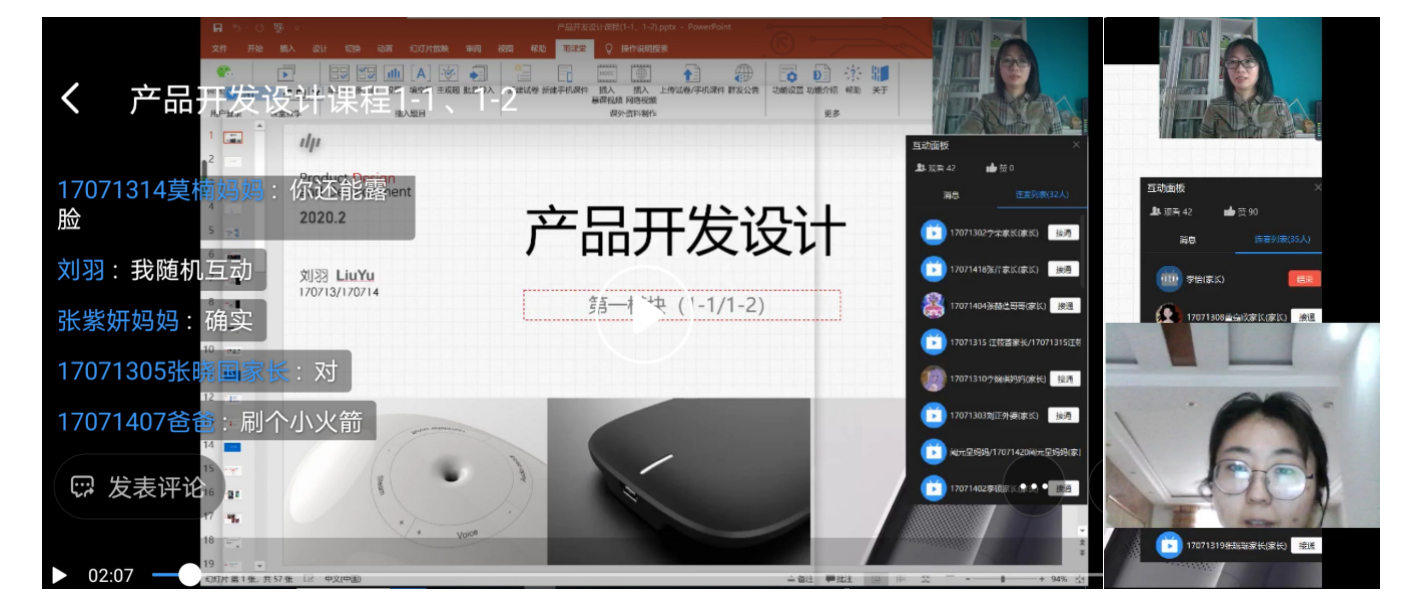Open the three-dot more options button
1425x611 pixels.
pos(1033,486)
